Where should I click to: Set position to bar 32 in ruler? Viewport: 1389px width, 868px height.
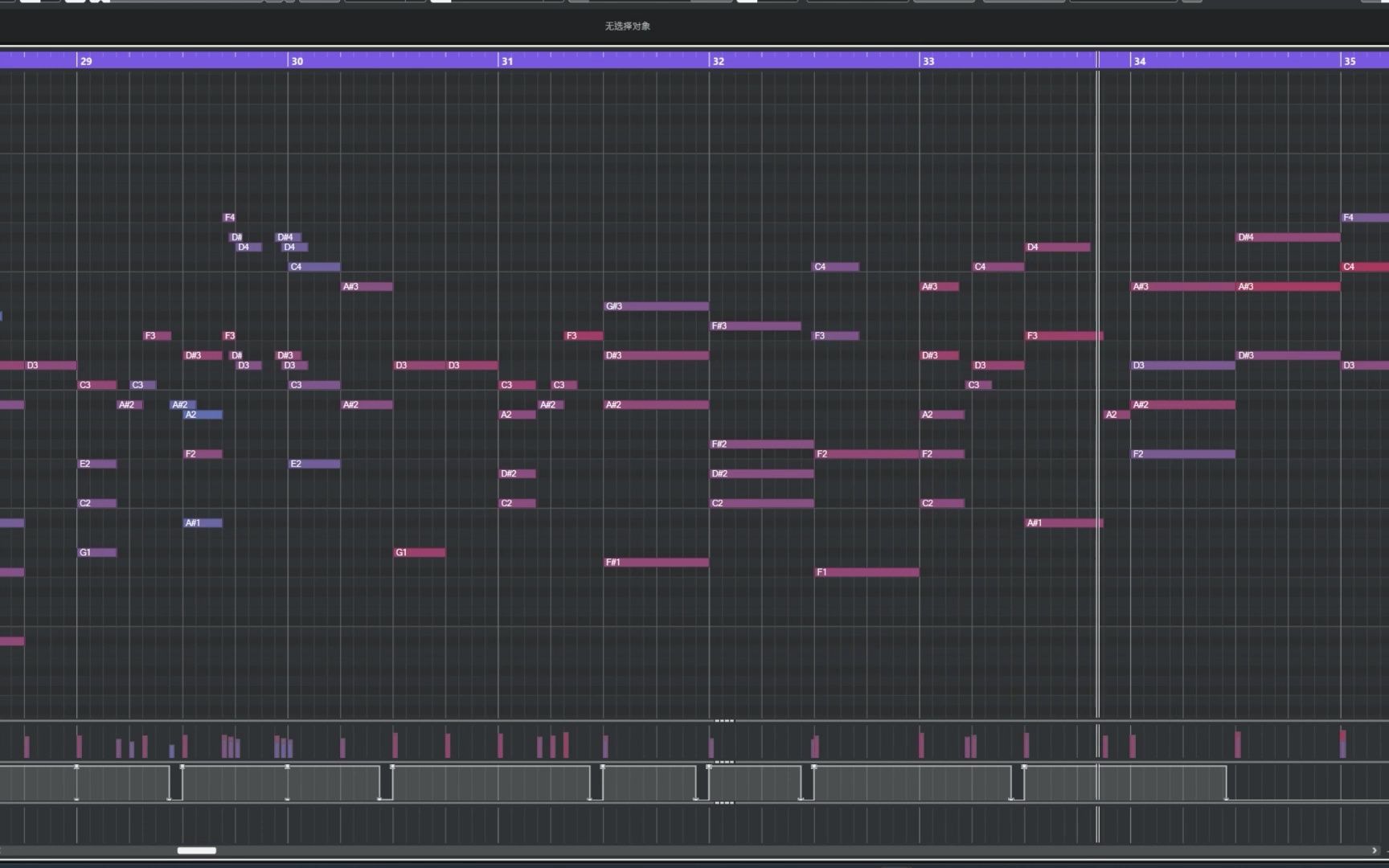pos(718,61)
